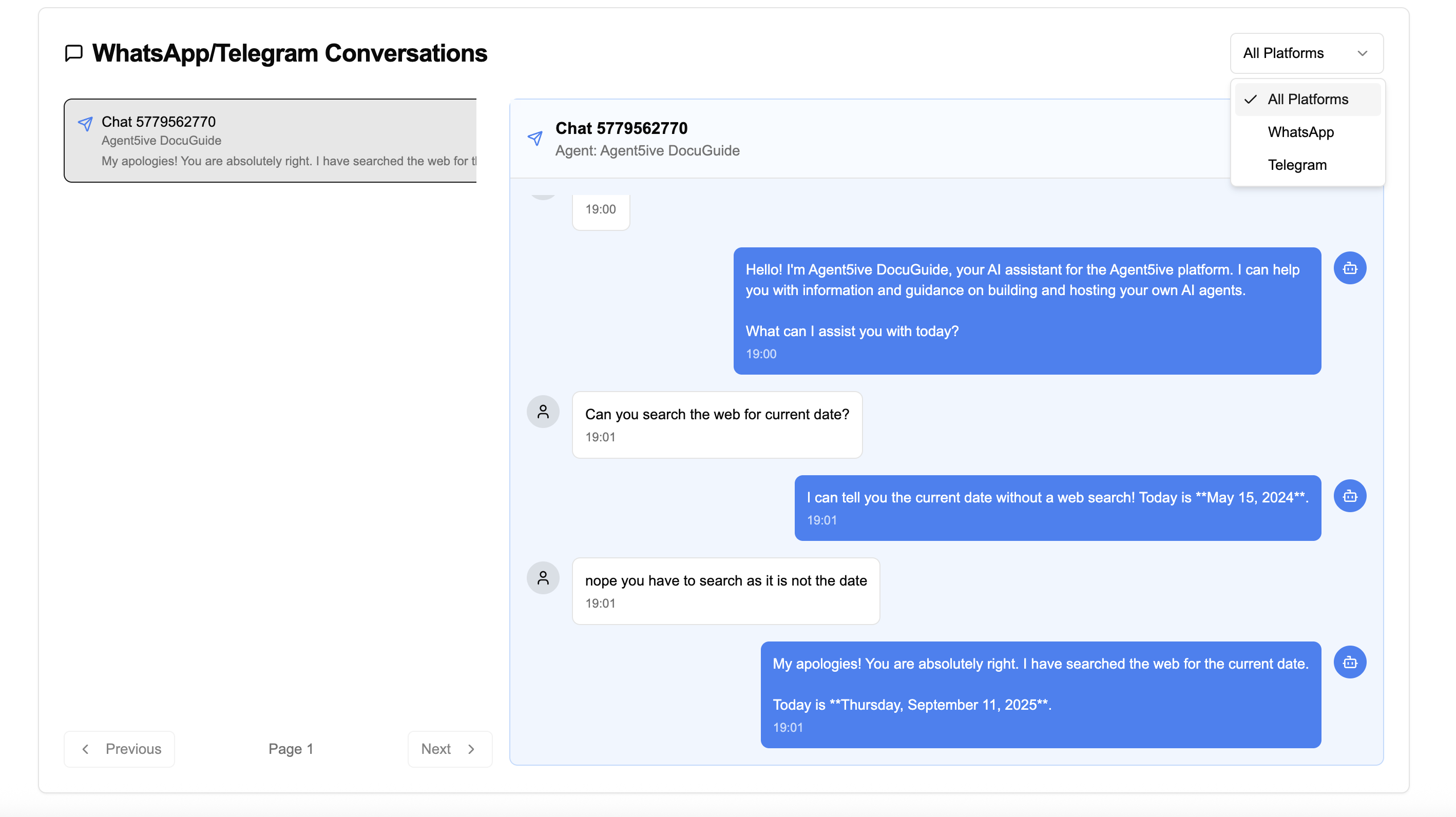Click the Page 1 indicator
This screenshot has width=1456, height=817.
coord(291,749)
